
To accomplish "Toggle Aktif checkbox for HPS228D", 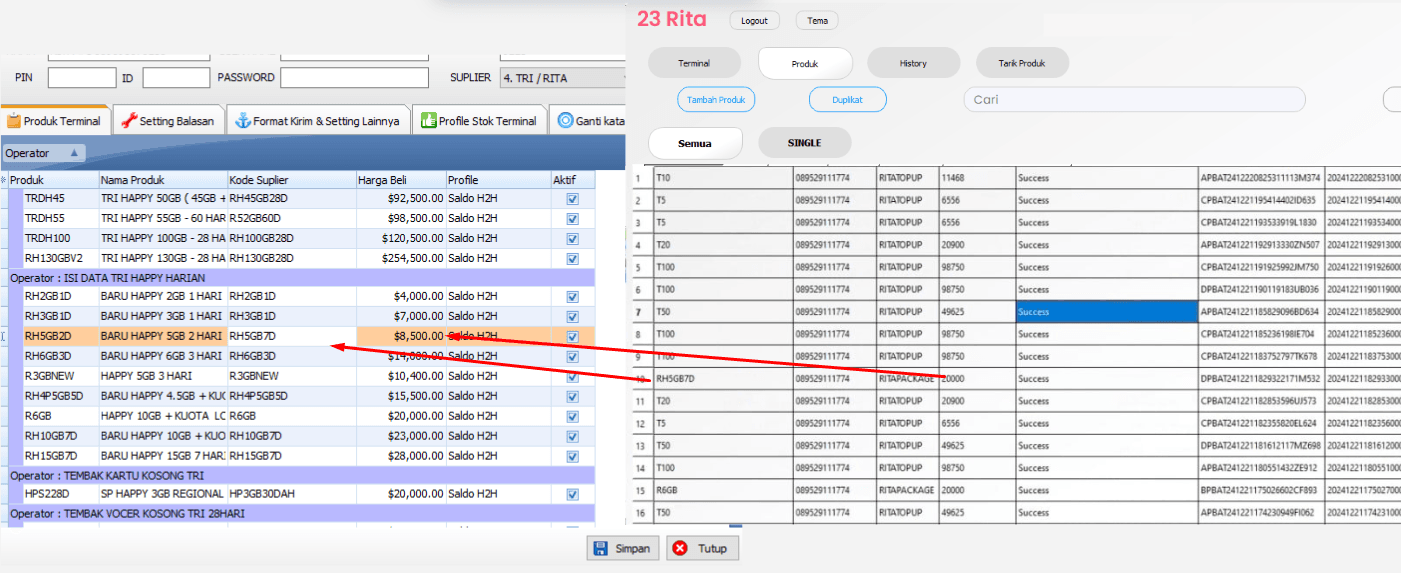I will [572, 494].
